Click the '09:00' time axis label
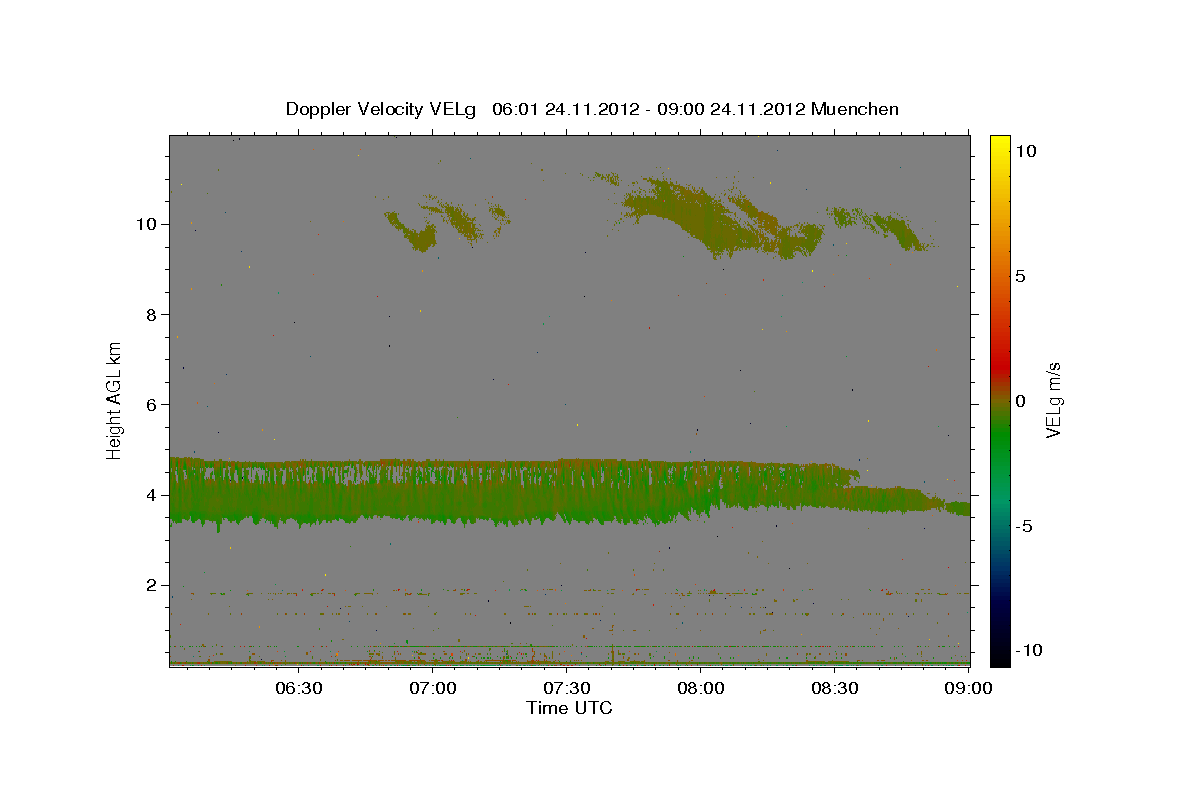 click(968, 689)
